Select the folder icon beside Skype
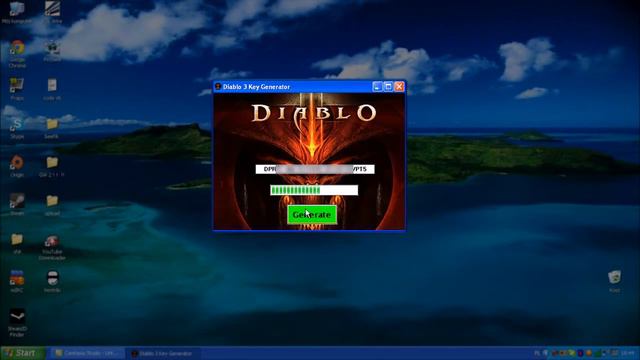 pos(52,128)
